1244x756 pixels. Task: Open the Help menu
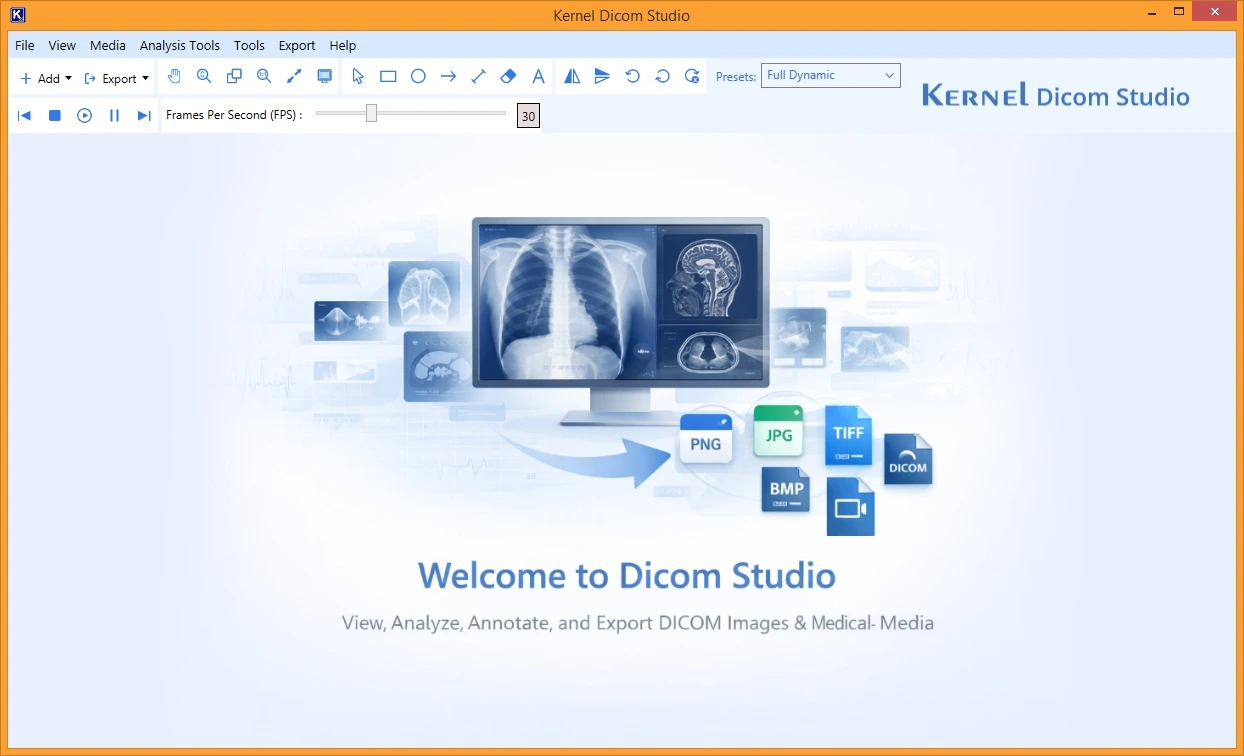point(343,45)
